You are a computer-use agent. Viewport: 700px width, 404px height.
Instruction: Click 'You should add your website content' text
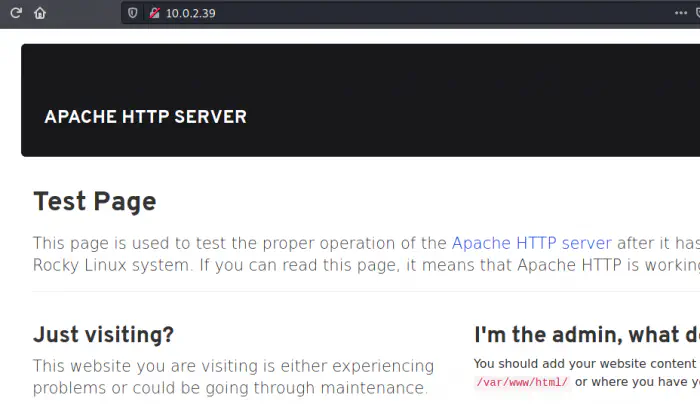coord(584,364)
